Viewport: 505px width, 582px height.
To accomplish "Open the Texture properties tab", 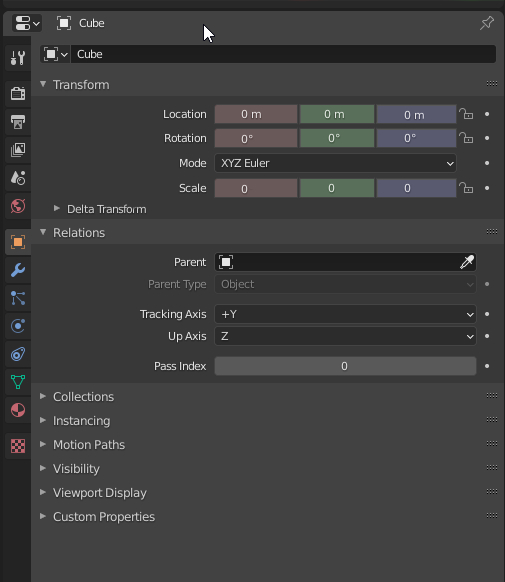I will pyautogui.click(x=18, y=446).
